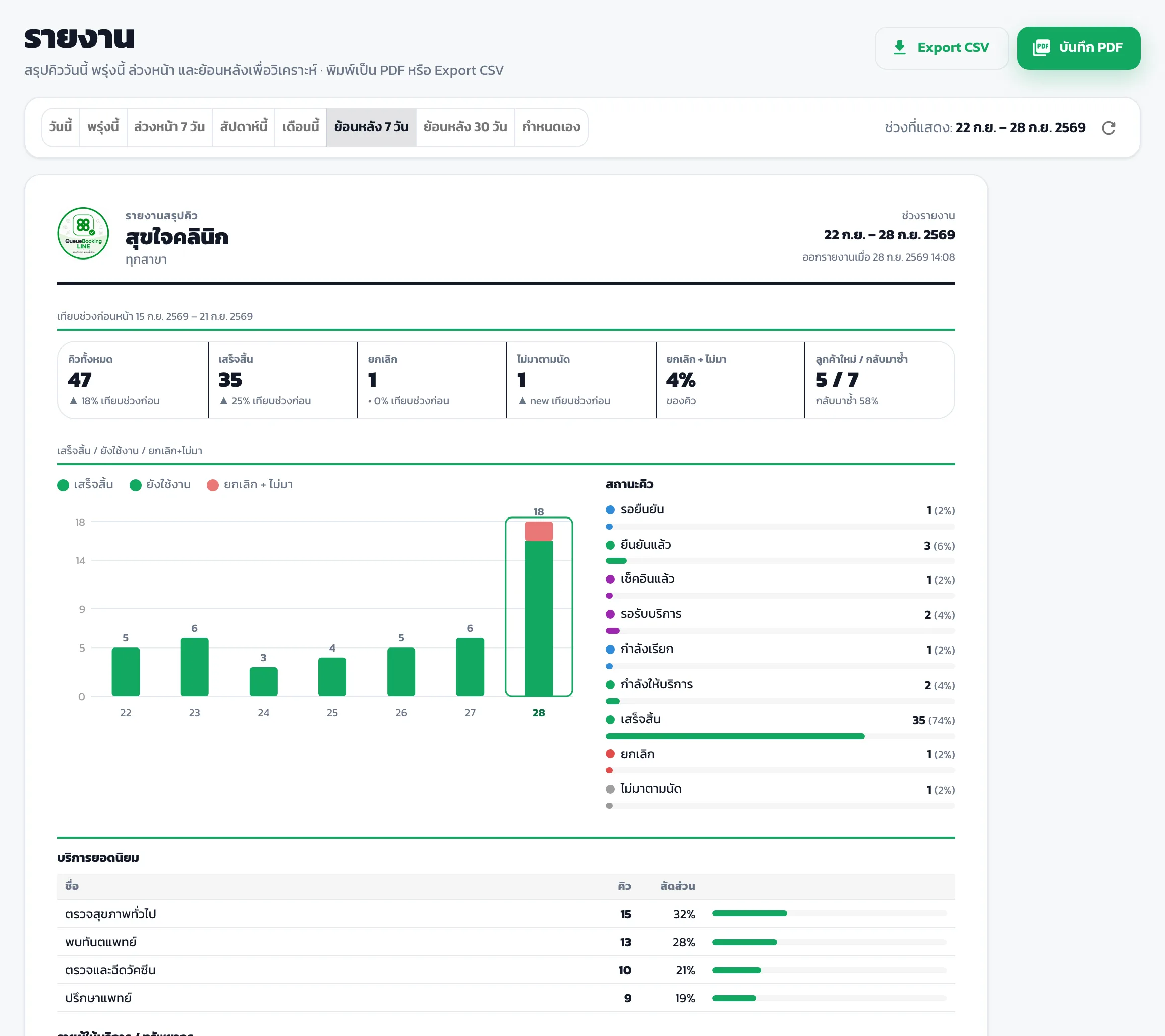
Task: Open the กำหนดเอง custom range tab
Action: (x=551, y=127)
